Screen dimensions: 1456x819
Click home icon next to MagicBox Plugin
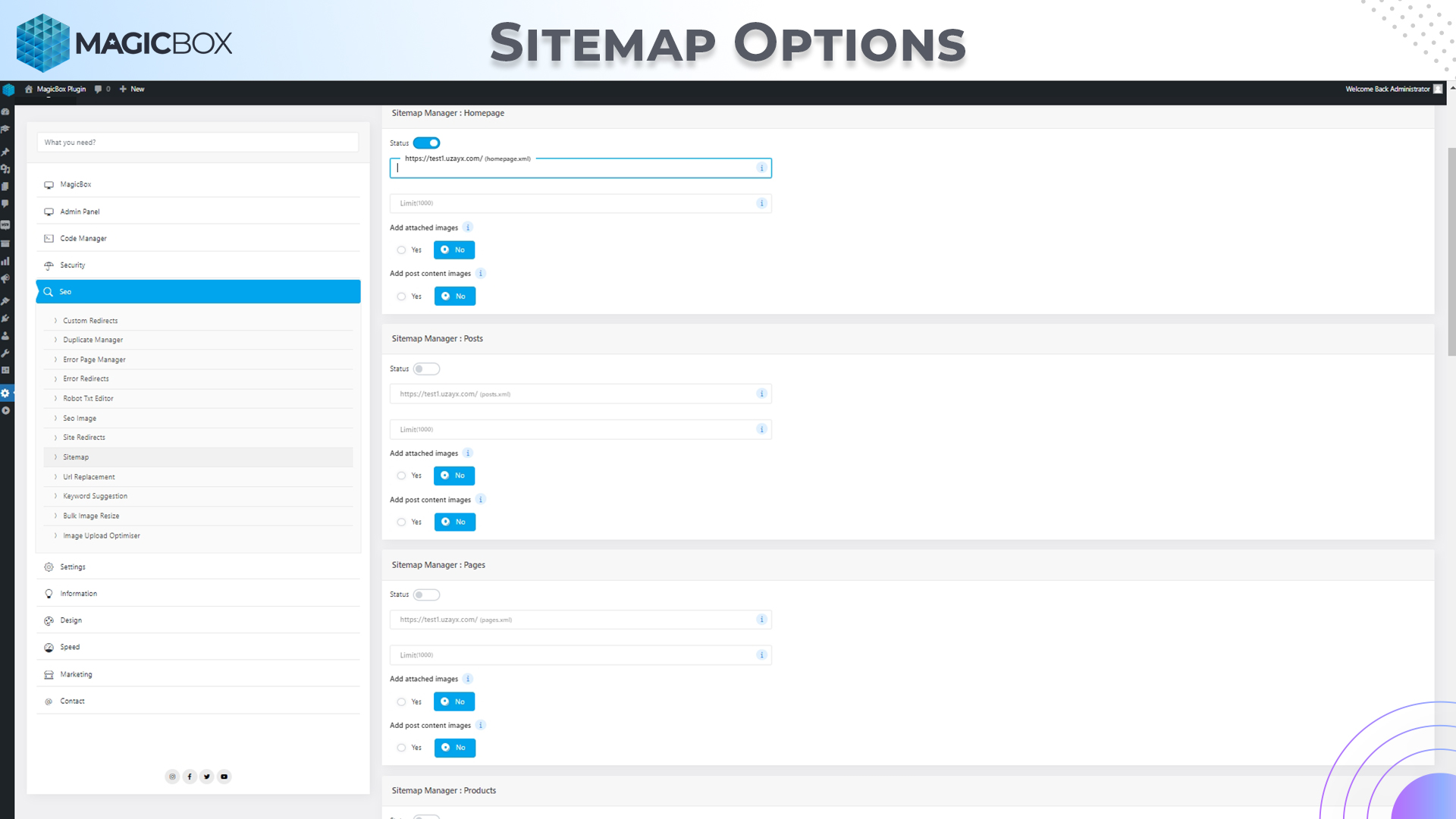(x=29, y=89)
